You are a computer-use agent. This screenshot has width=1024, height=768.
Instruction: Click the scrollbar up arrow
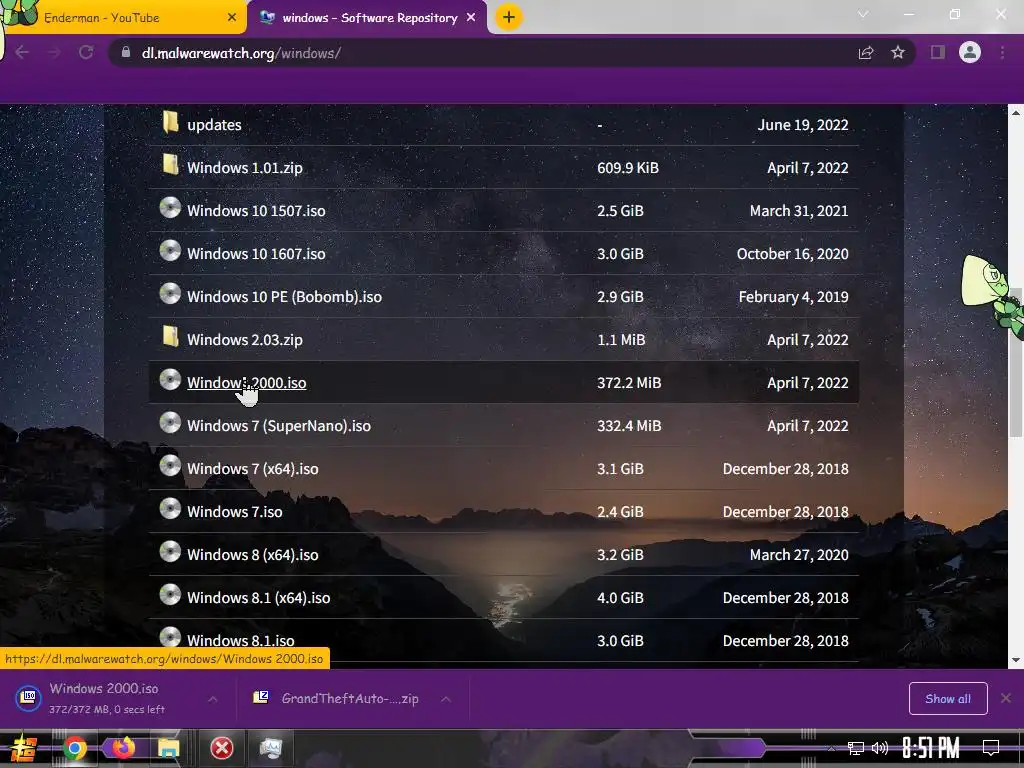(x=1016, y=113)
